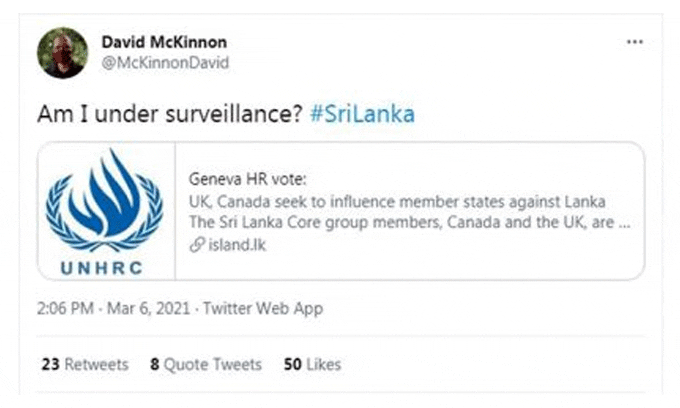View the 23 Retweets list
This screenshot has height=408, width=680.
[85, 364]
